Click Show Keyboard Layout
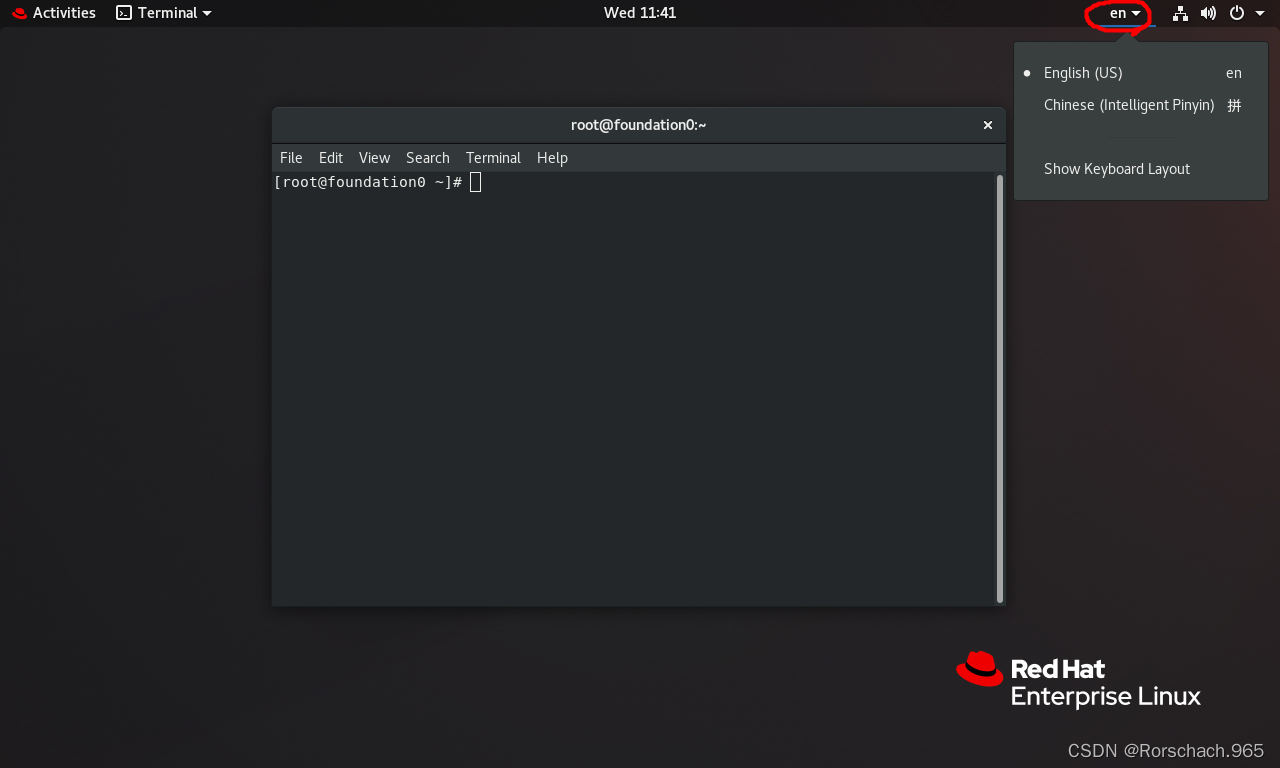Screen dimensions: 1280x768 click(x=1116, y=168)
